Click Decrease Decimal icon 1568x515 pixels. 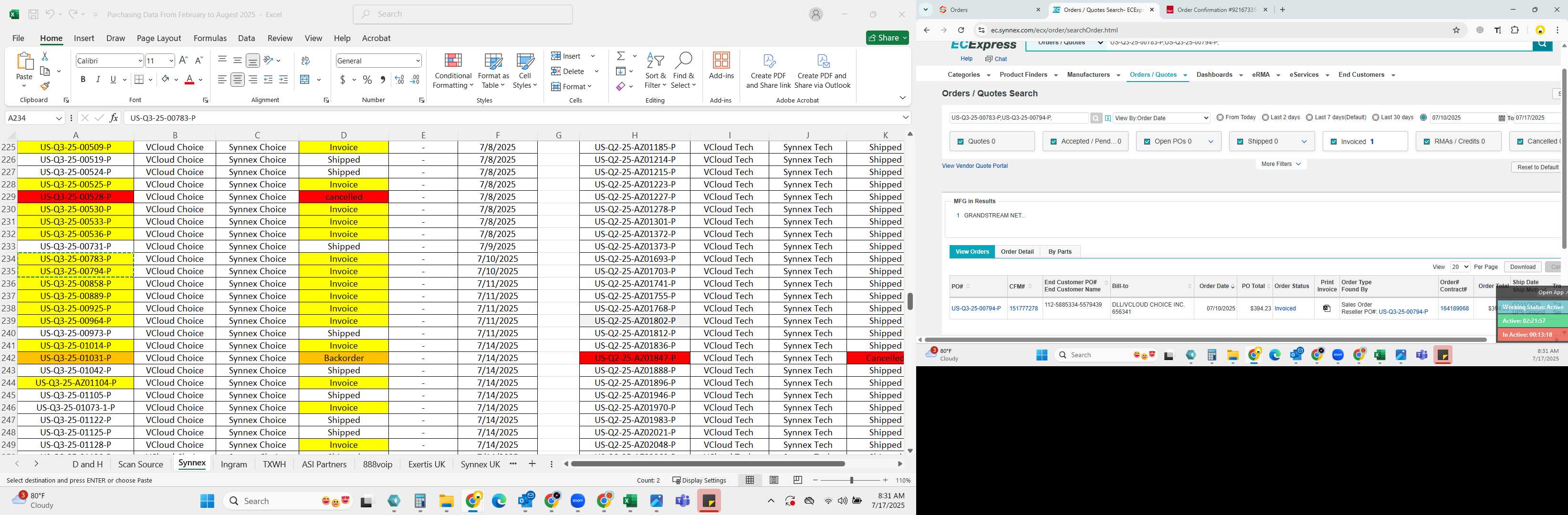tap(415, 80)
